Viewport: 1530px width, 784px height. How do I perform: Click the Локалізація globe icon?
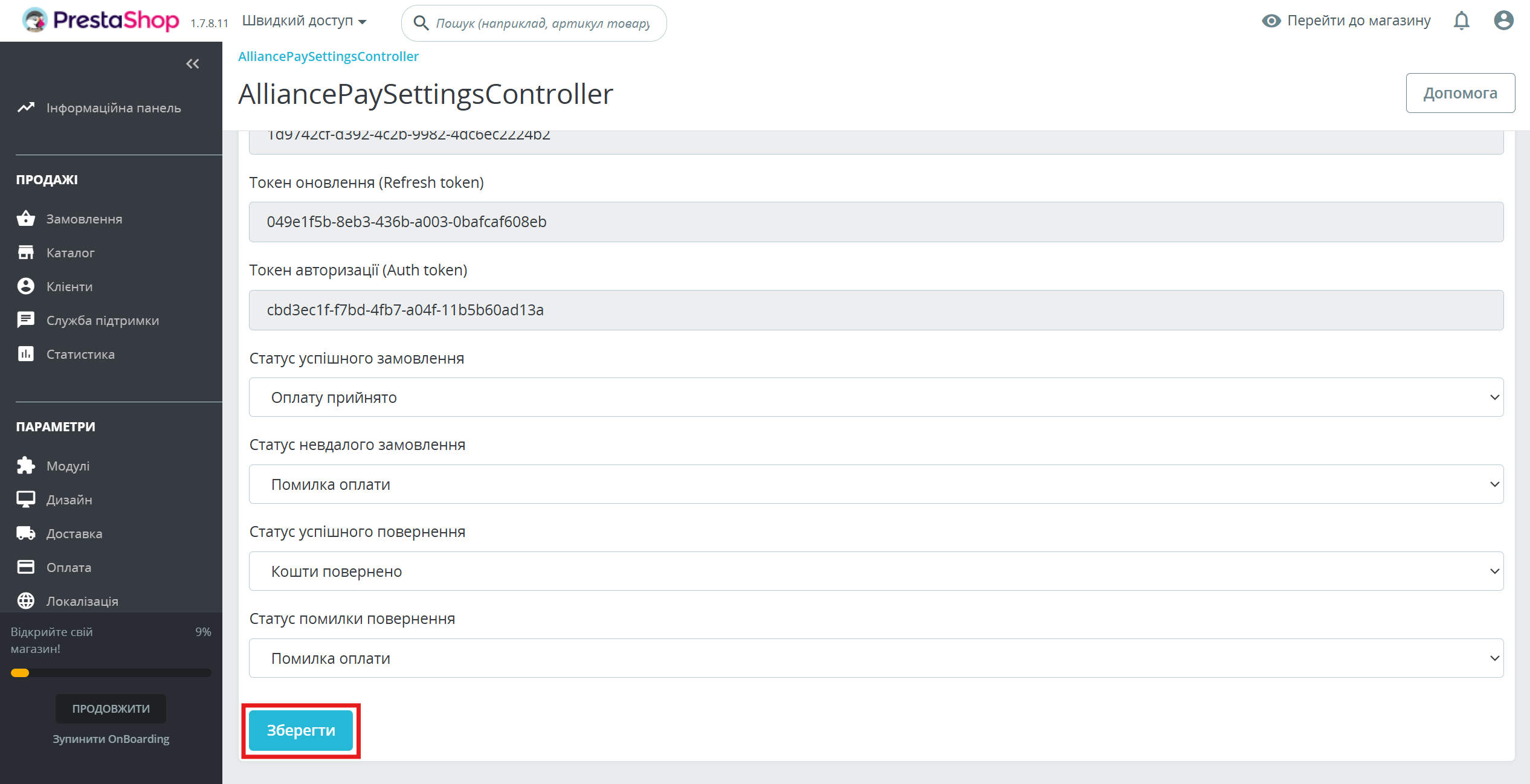point(25,601)
